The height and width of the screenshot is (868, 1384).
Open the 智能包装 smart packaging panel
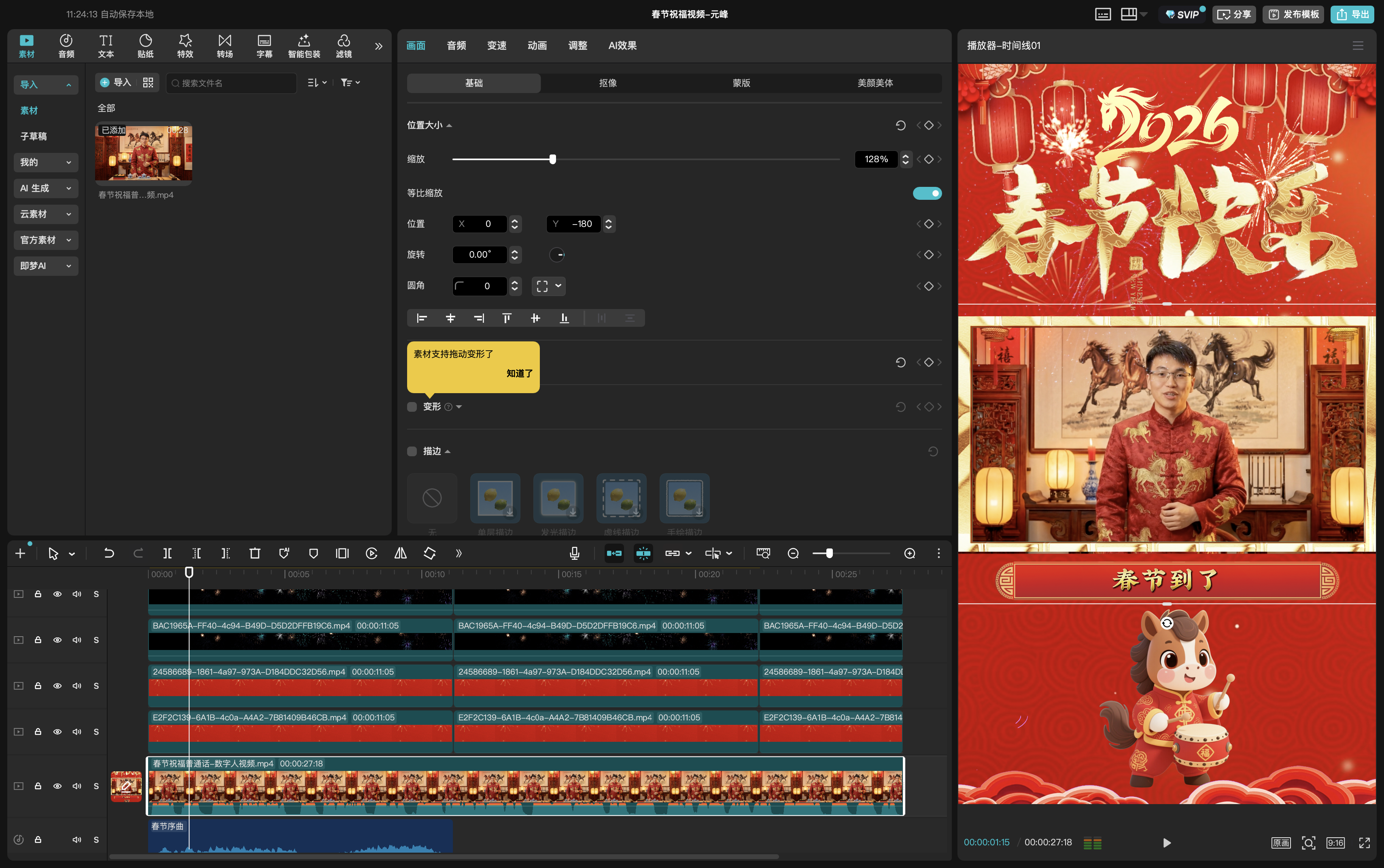coord(304,45)
